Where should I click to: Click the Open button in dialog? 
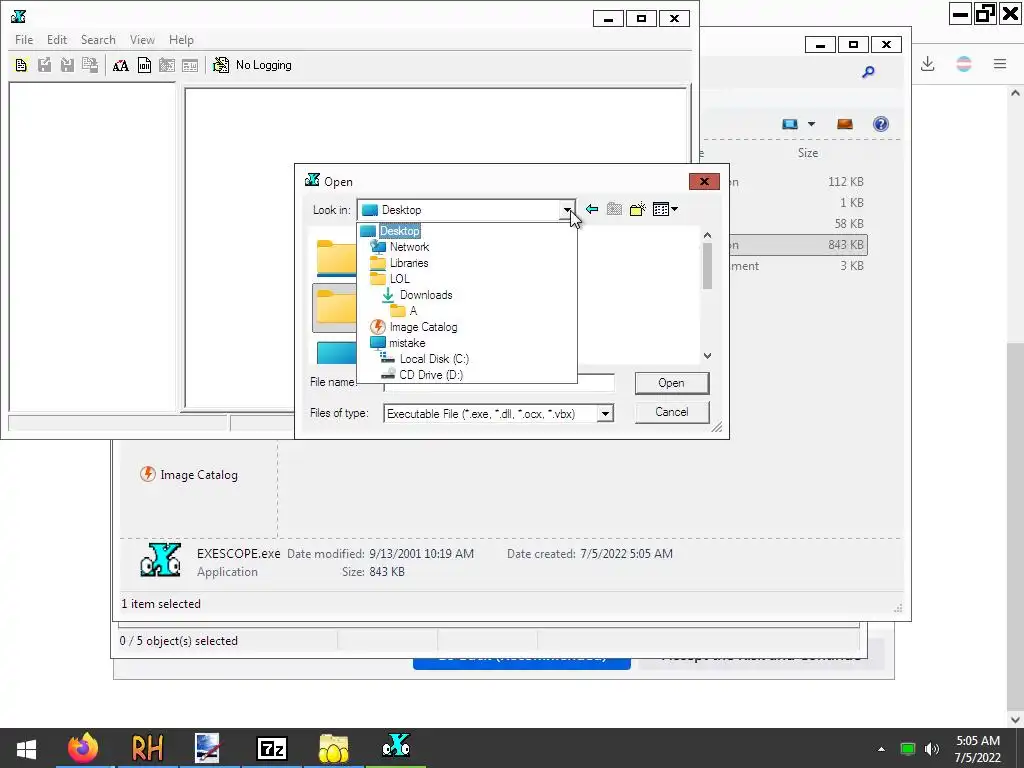pos(671,383)
